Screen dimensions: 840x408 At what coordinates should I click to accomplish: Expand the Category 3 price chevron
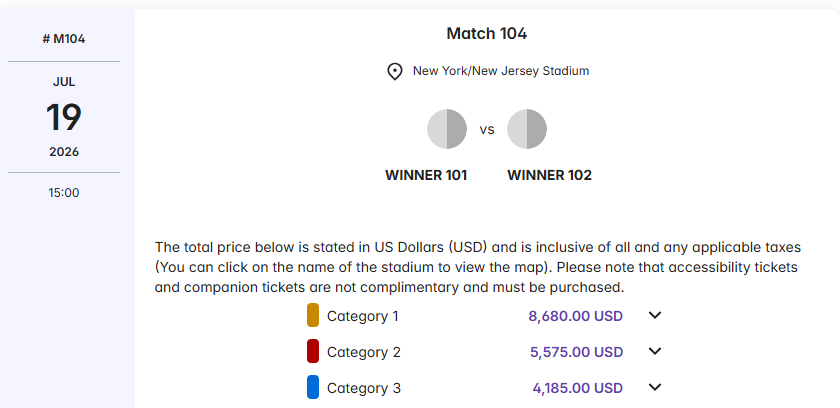tap(655, 388)
